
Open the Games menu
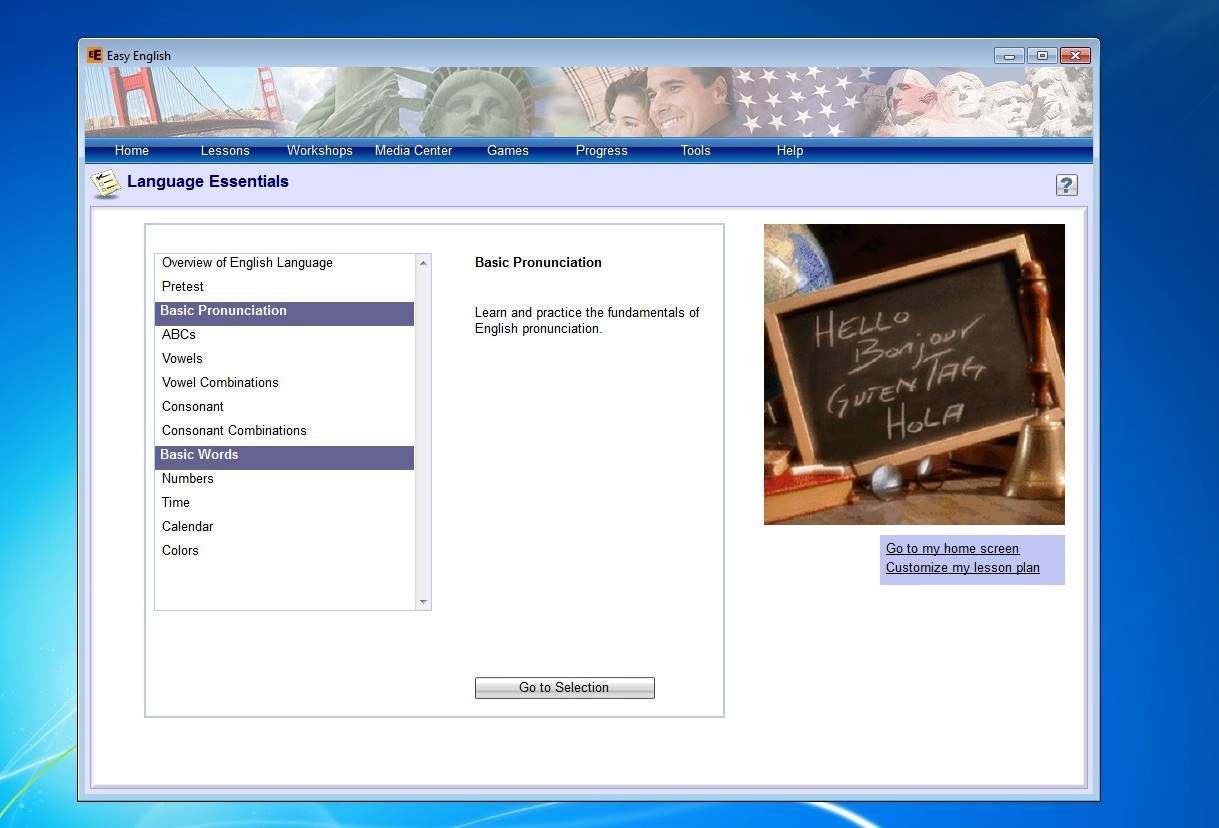pos(508,151)
